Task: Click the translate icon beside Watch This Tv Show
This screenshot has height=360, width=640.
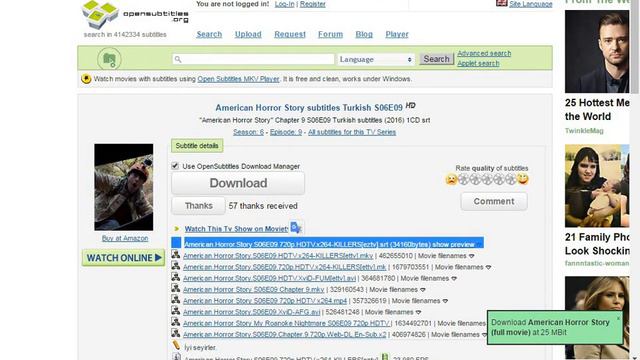Action: (296, 228)
